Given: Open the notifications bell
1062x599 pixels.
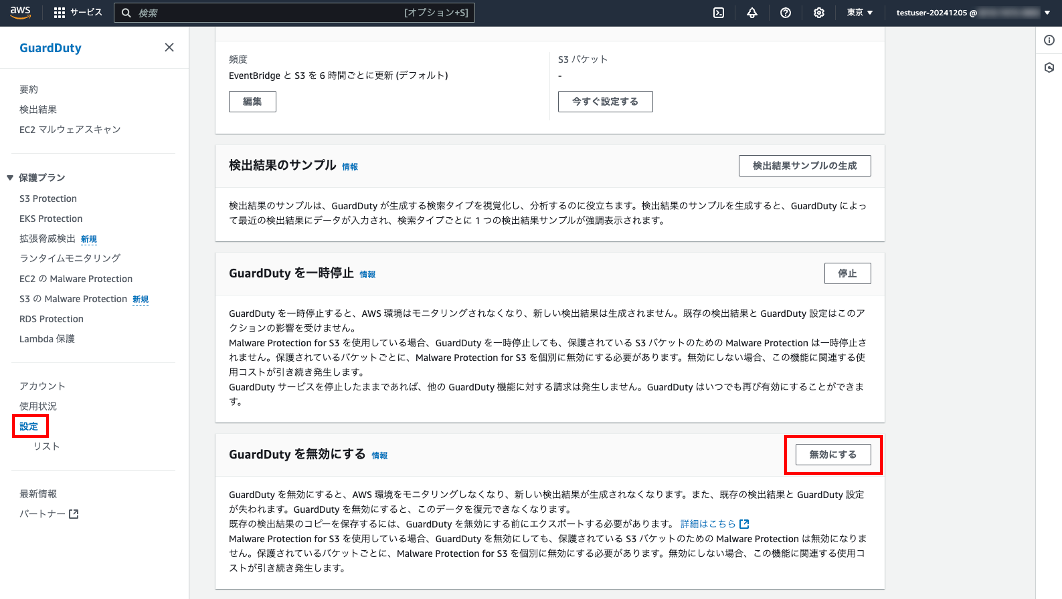Looking at the screenshot, I should tap(752, 12).
